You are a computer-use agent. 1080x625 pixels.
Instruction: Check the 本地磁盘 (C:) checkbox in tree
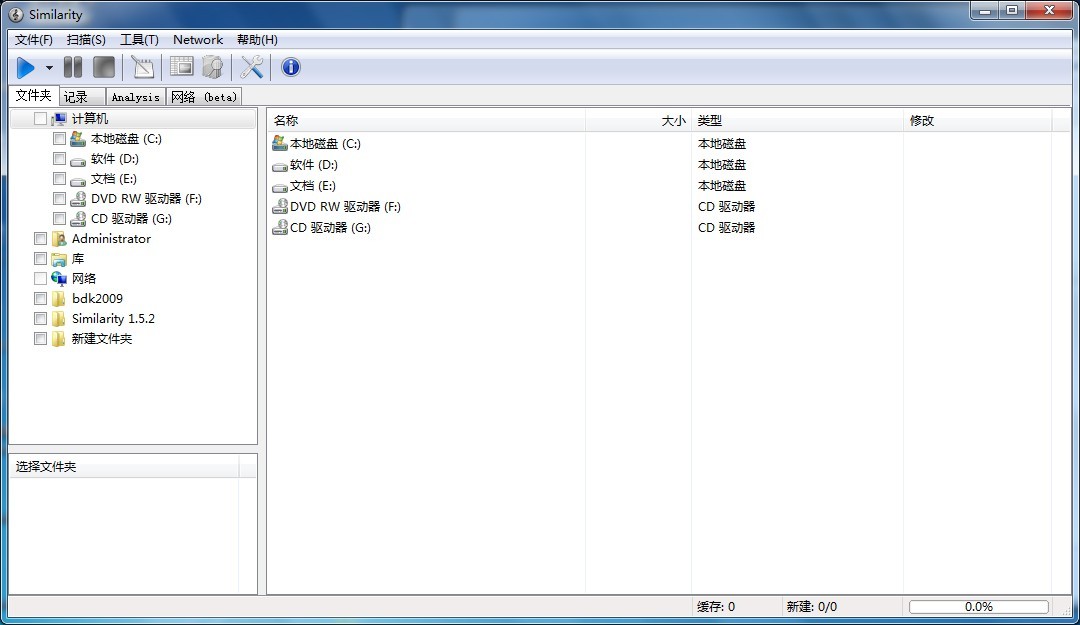coord(60,139)
